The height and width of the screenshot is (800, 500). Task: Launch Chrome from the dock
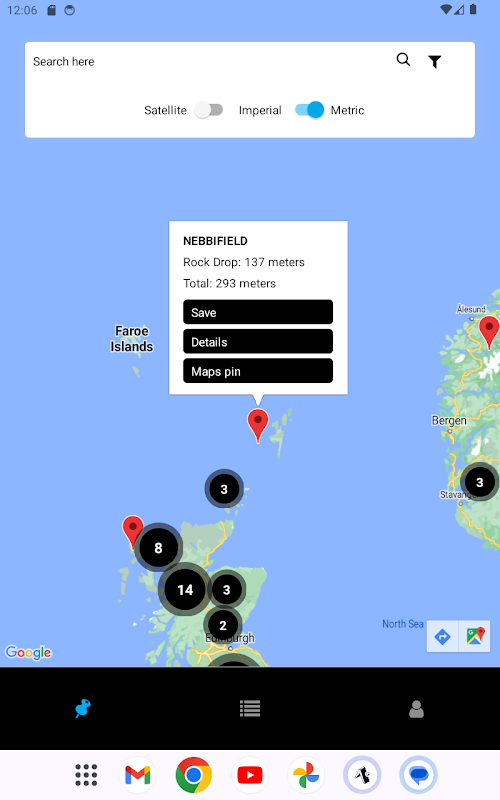tap(194, 775)
